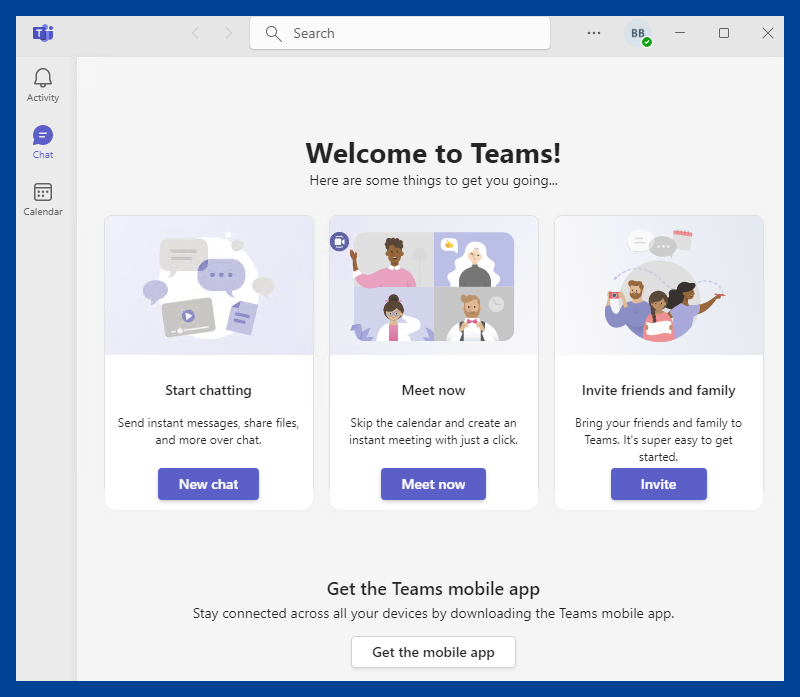Screen dimensions: 800x697
Task: Click 'Skip the calendar and create an' text
Action: click(x=433, y=423)
